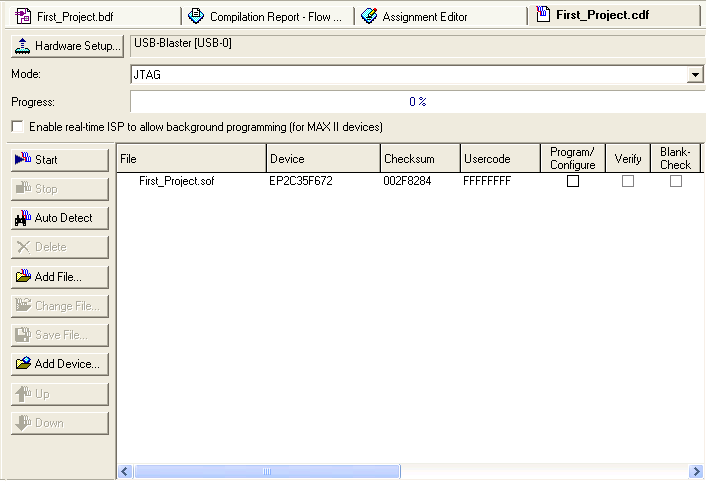Click the progress bar showing 0%
Image resolution: width=706 pixels, height=481 pixels.
[417, 102]
